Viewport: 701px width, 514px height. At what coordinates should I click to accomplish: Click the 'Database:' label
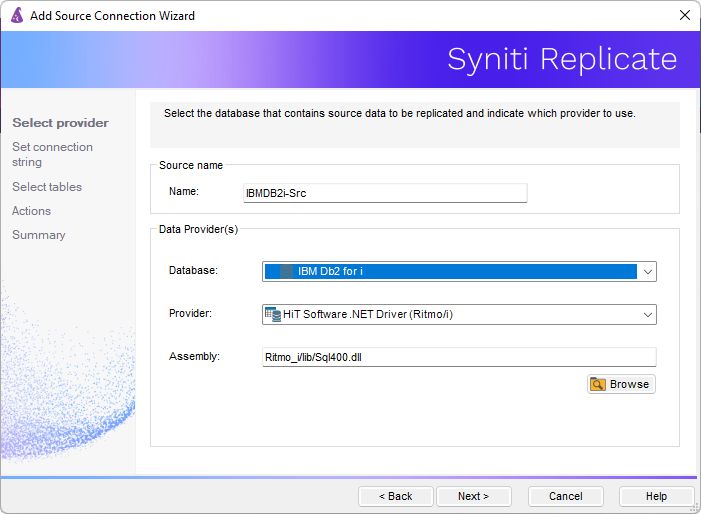tap(193, 270)
